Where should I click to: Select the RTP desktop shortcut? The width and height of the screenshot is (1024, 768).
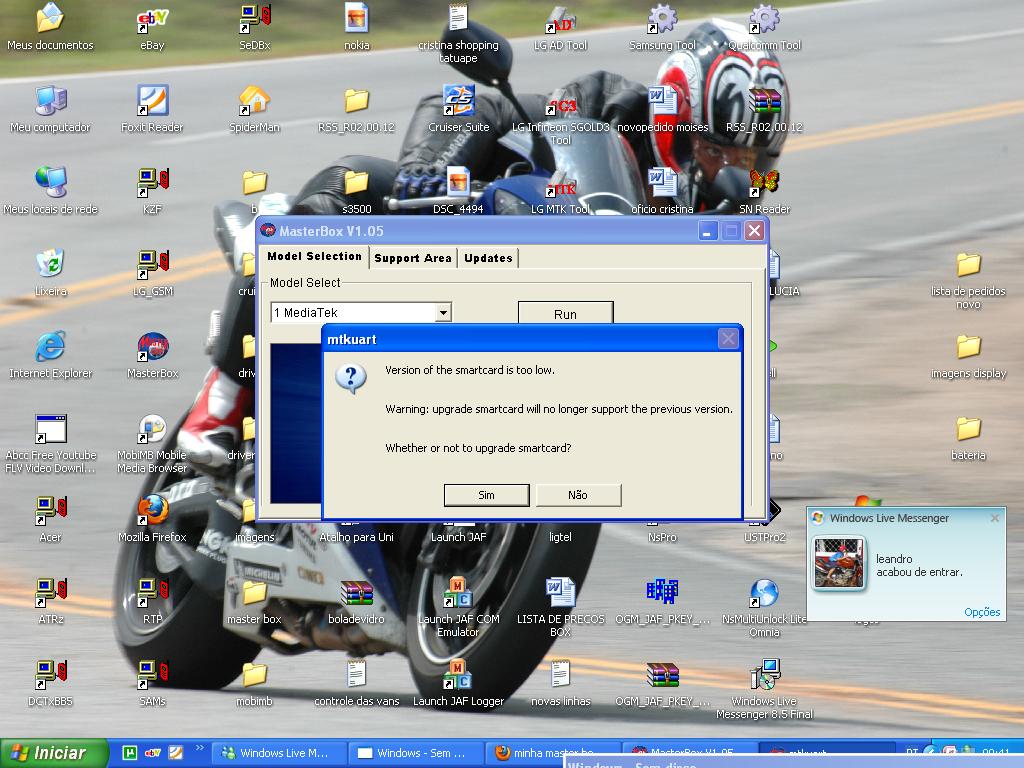tap(152, 601)
